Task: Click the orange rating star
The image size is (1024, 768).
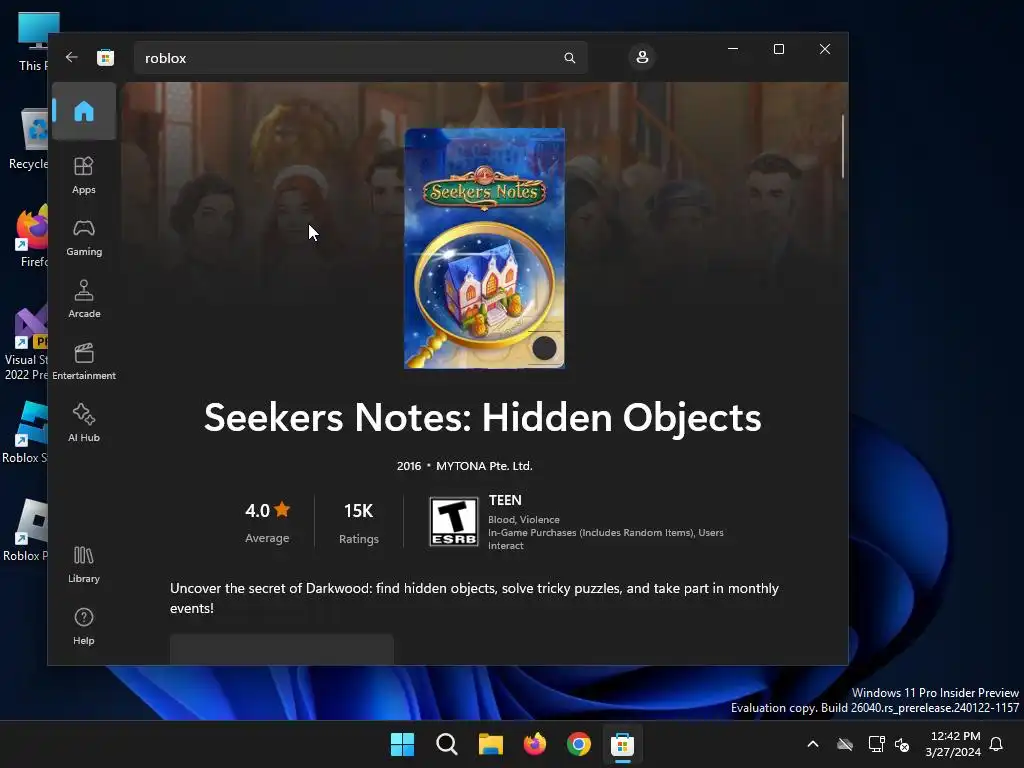Action: (282, 509)
